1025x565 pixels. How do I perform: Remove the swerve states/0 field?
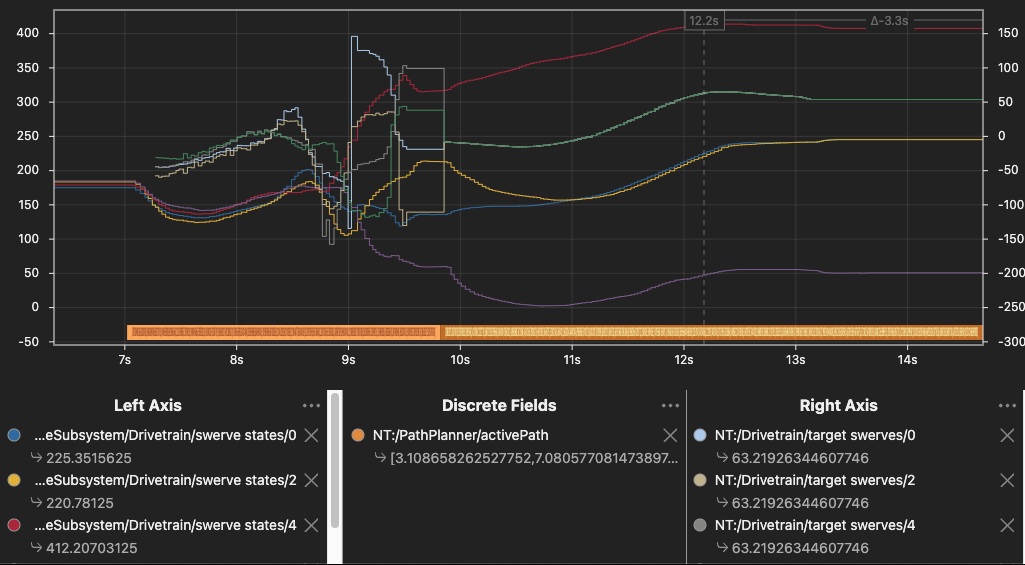[312, 436]
